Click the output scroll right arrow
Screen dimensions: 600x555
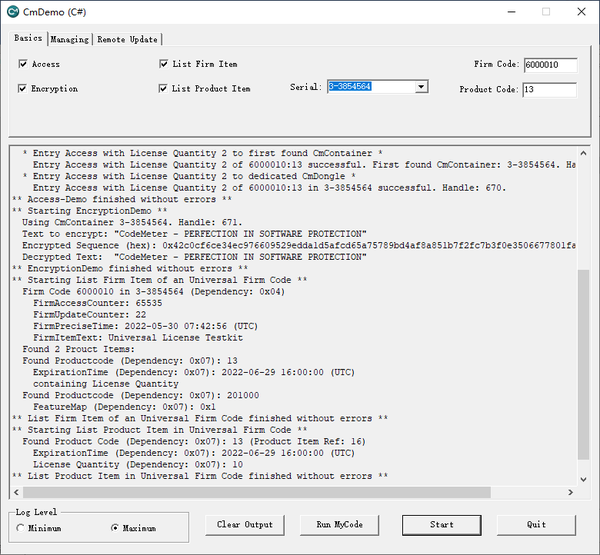[571, 492]
